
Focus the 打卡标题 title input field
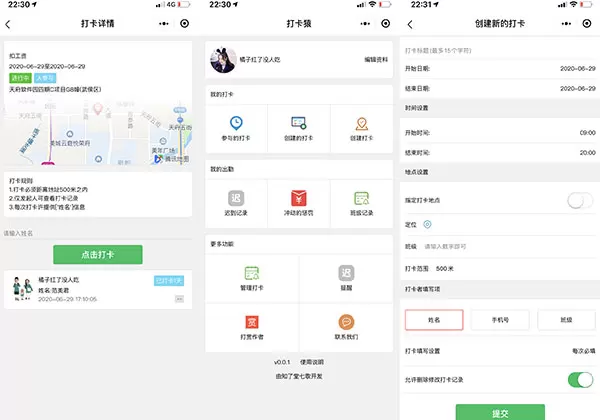click(x=500, y=50)
